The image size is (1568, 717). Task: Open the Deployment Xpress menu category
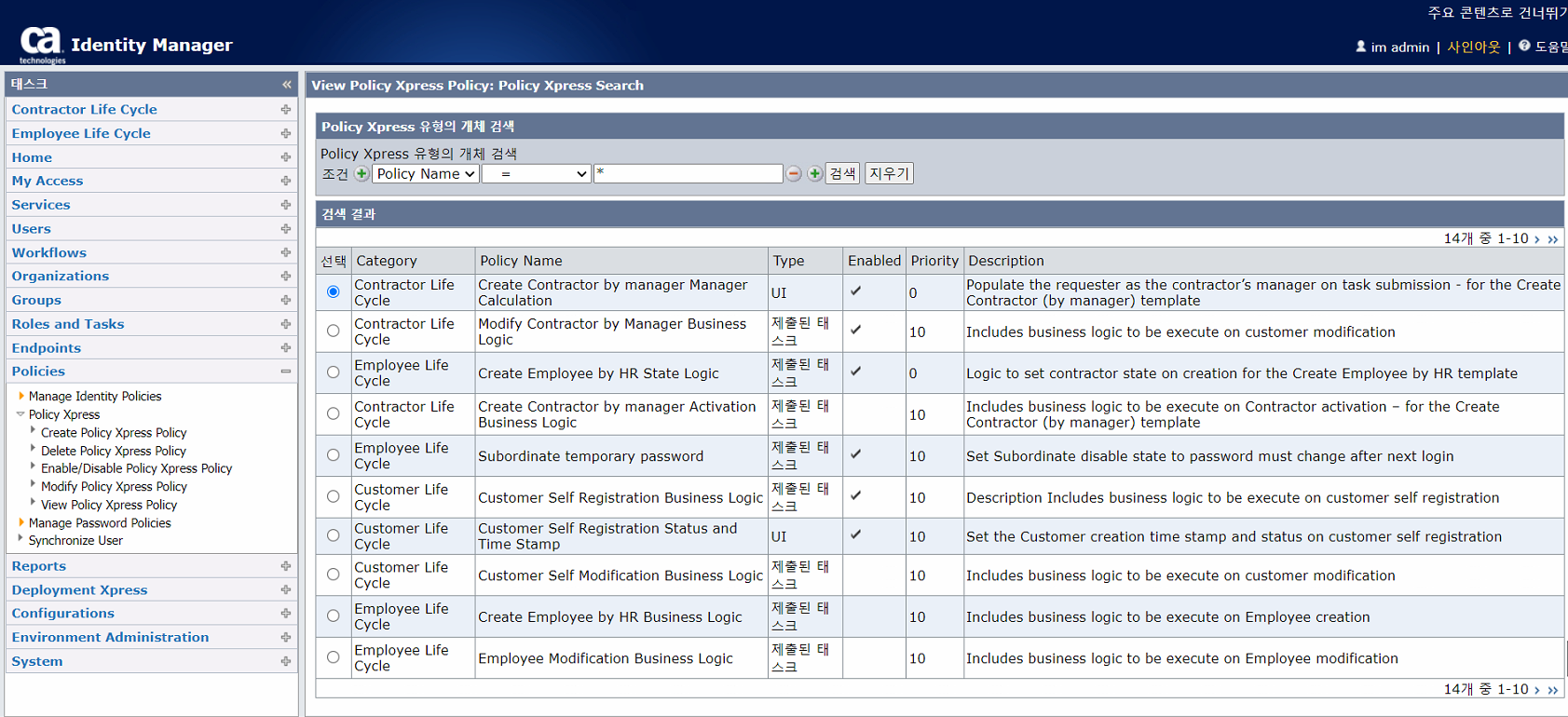(x=80, y=590)
